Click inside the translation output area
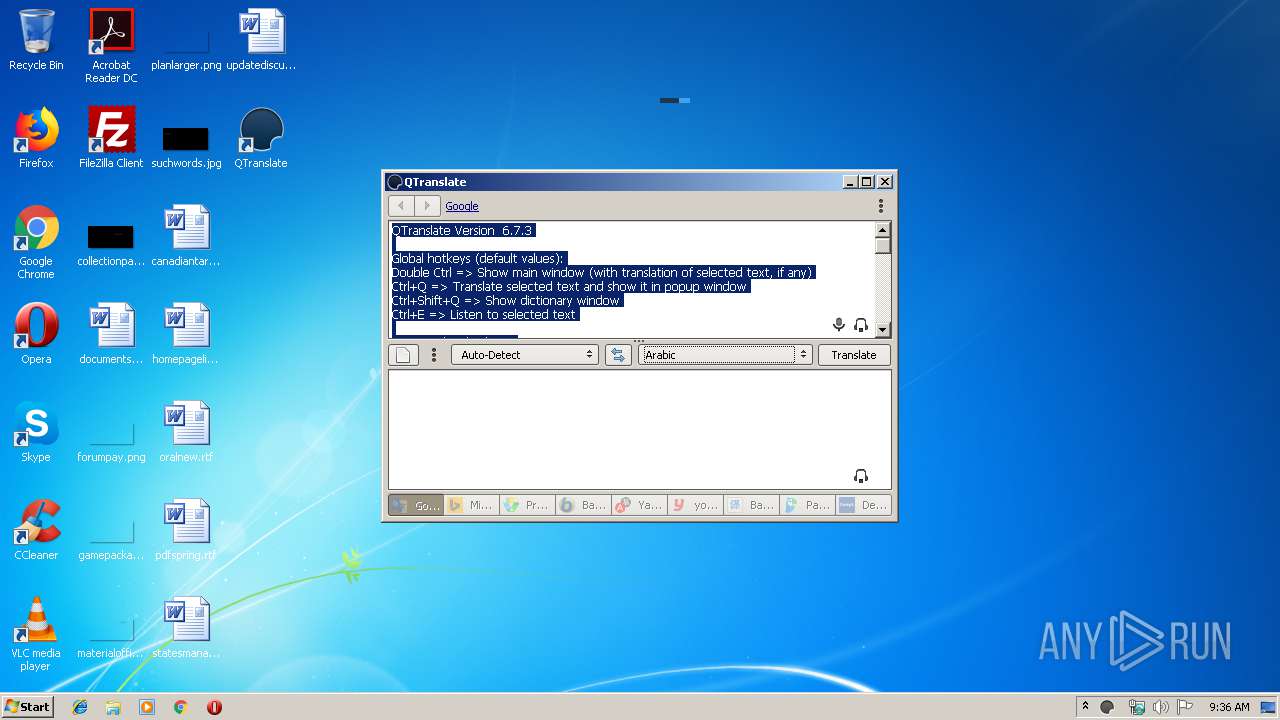Screen dimensions: 1280x720 pos(639,429)
